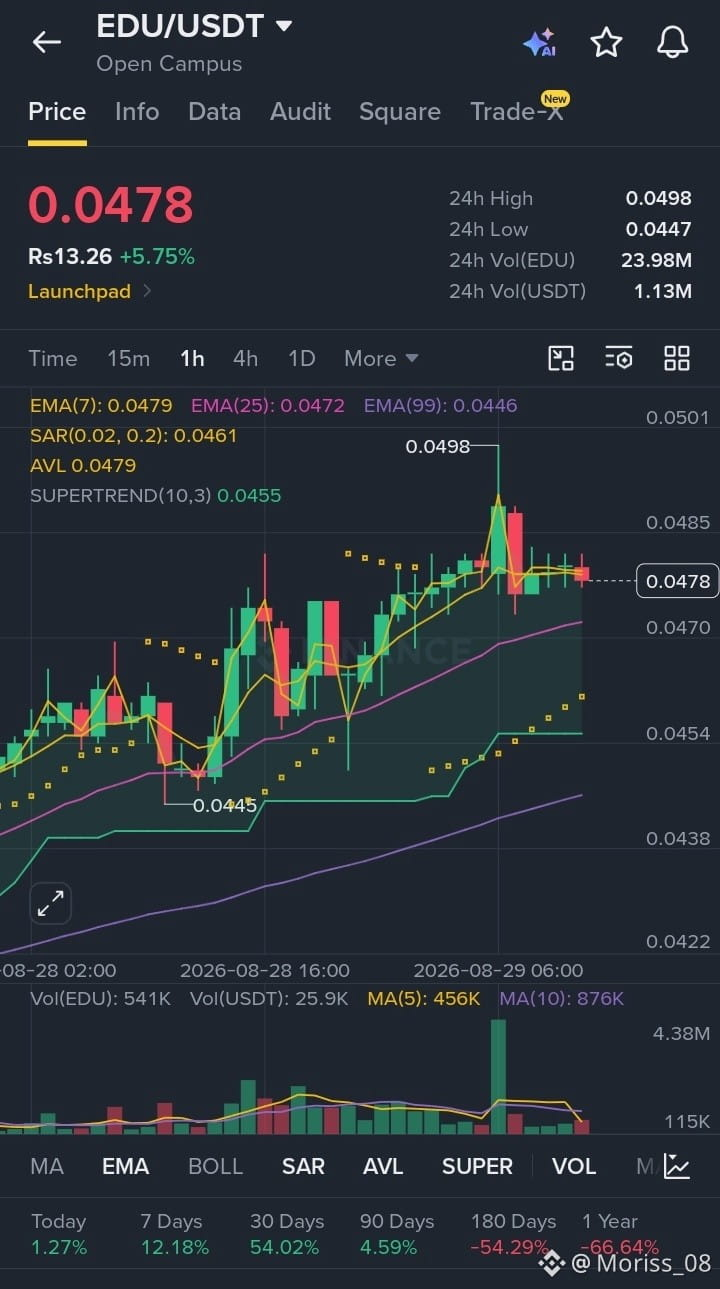
Task: Select the Time chart interval
Action: [x=52, y=358]
